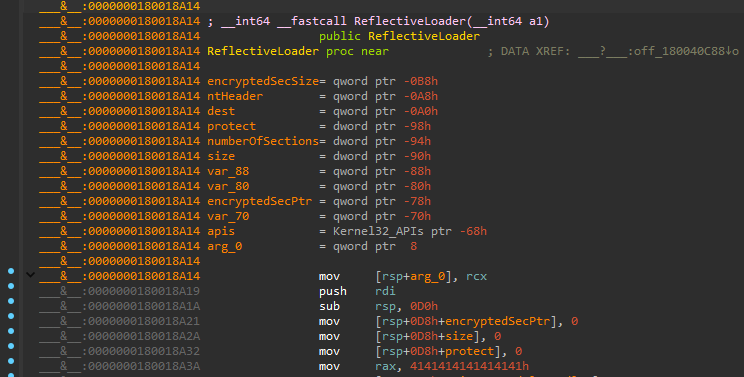Click the address 0000000180018A3A
744x377 pixels.
click(144, 367)
